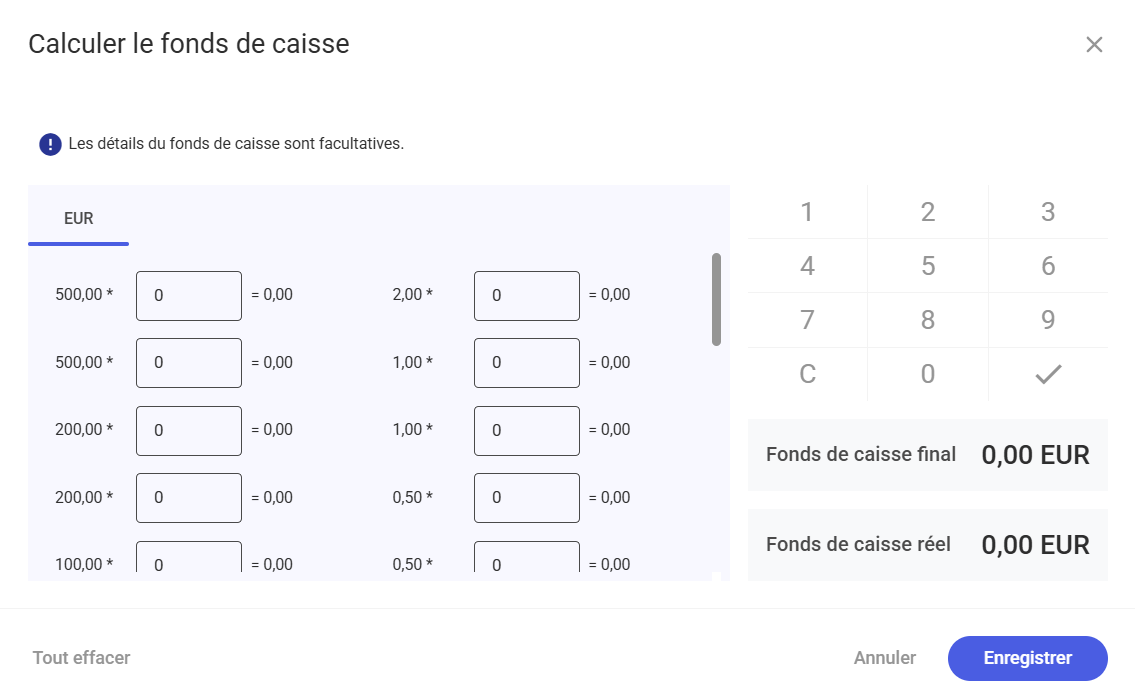1135x696 pixels.
Task: Tap the number 7 keypad key
Action: tap(807, 320)
